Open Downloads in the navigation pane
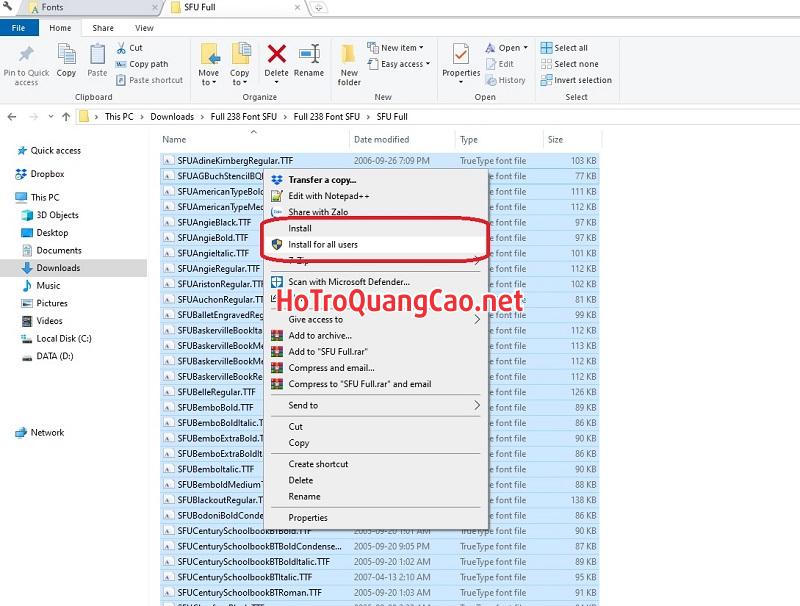This screenshot has width=800, height=606. click(x=58, y=268)
